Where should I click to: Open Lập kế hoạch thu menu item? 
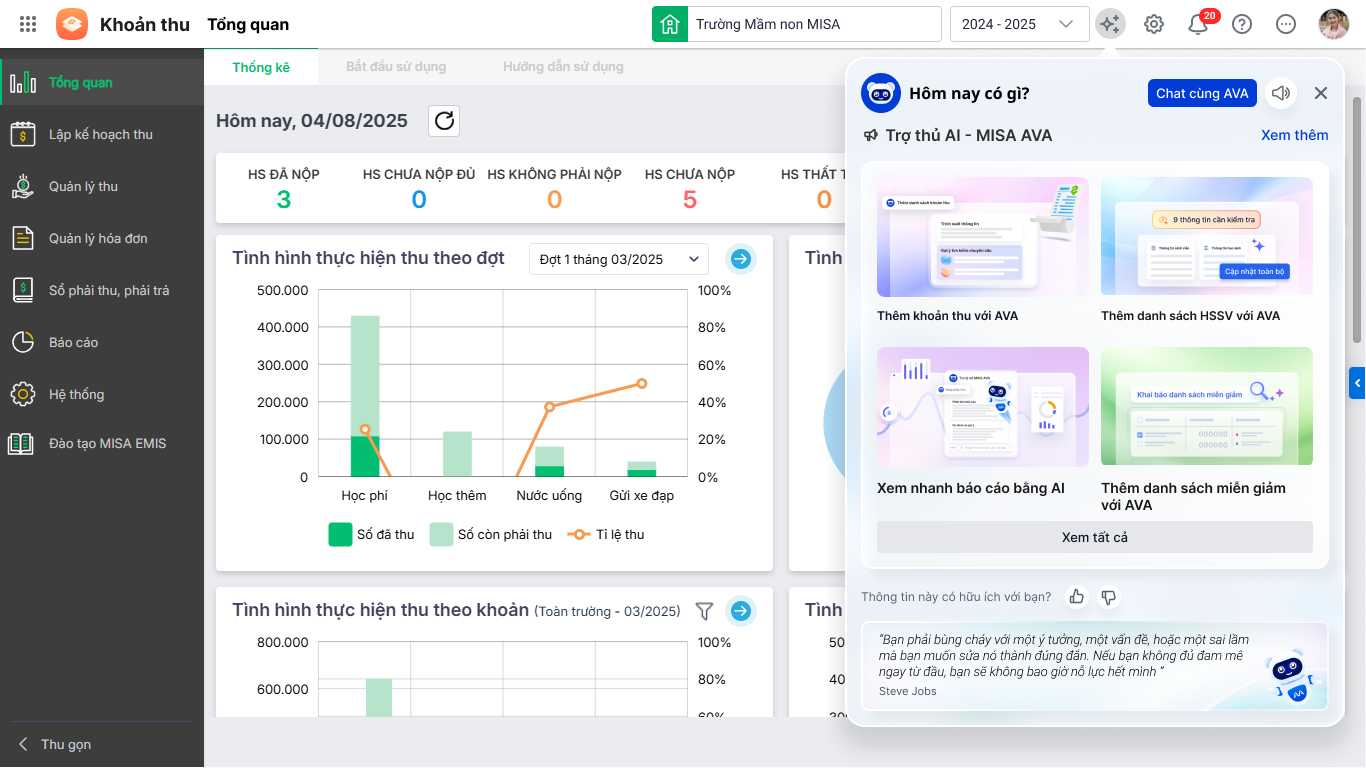tap(102, 134)
